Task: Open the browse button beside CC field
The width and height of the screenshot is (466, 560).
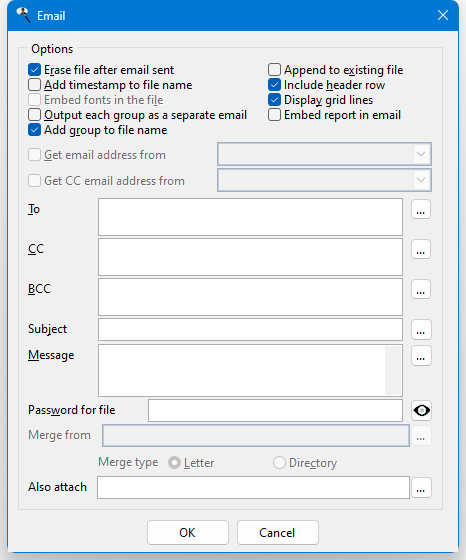Action: (x=421, y=249)
